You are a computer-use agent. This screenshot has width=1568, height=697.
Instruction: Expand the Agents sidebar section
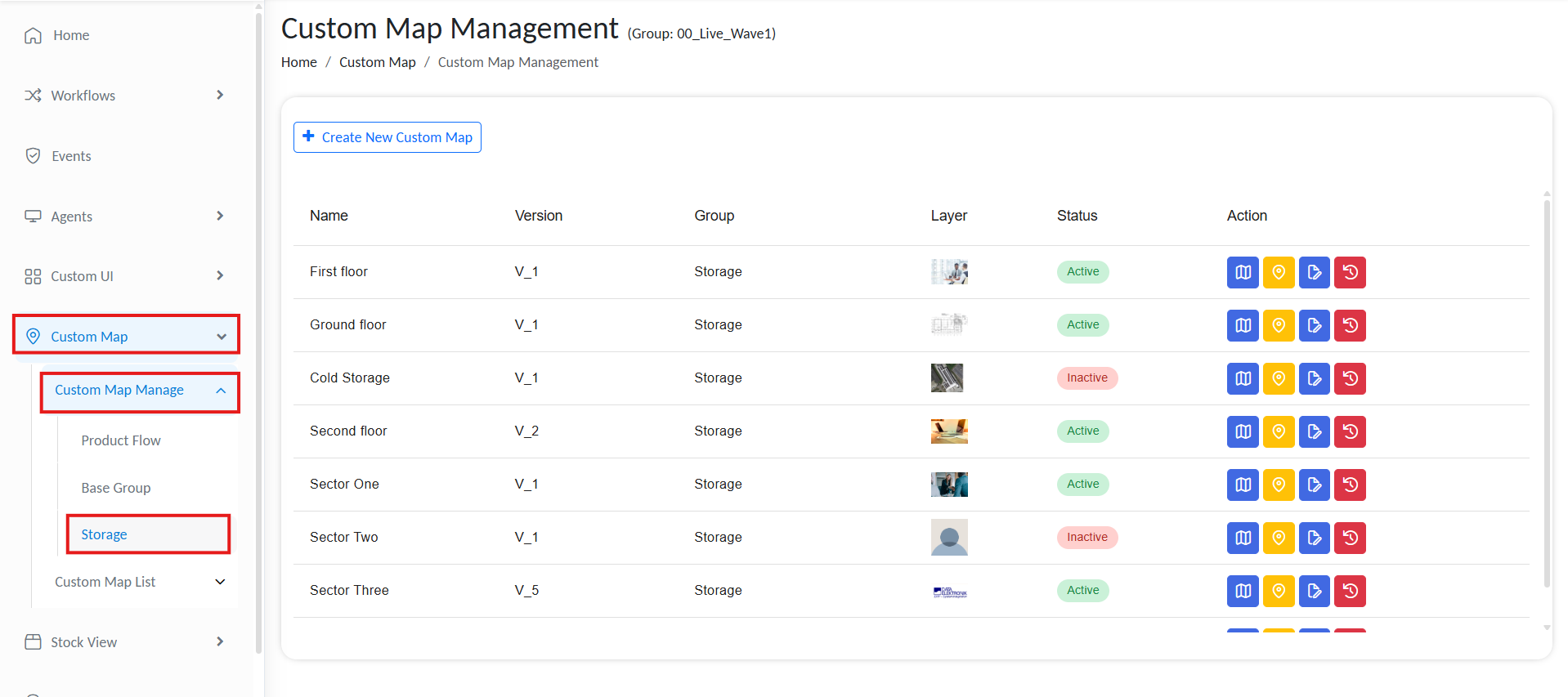219,217
